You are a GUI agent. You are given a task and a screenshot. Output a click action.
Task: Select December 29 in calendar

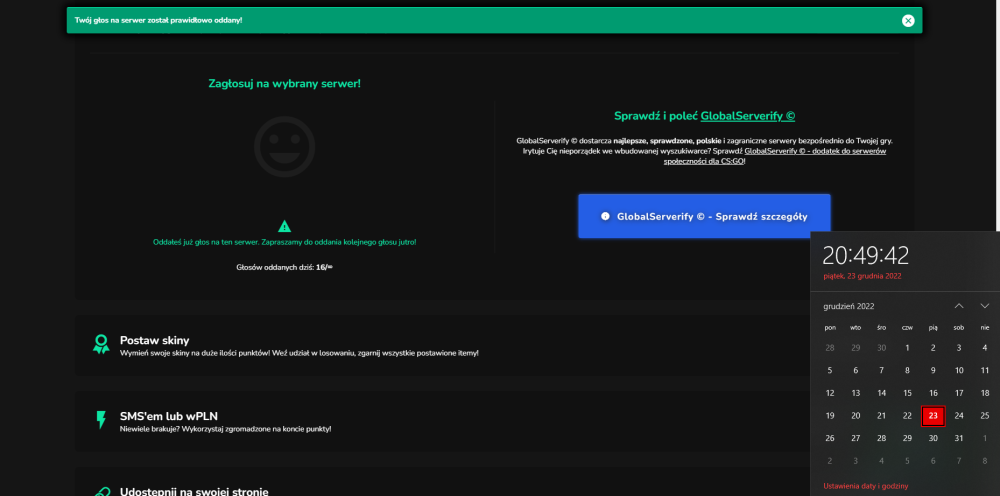coord(907,438)
